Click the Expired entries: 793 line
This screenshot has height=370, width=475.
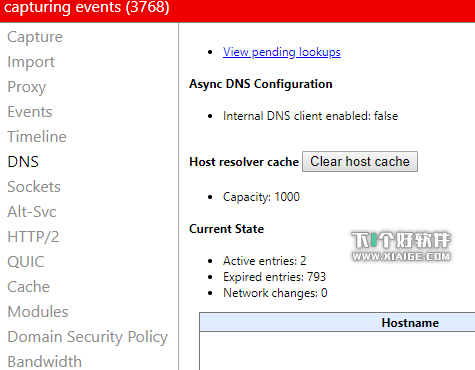(x=274, y=277)
